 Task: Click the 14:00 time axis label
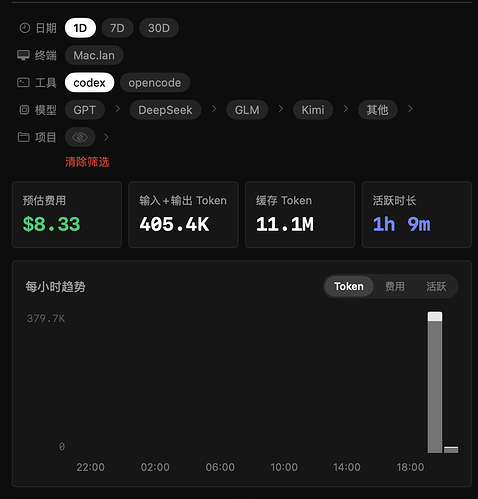point(347,467)
